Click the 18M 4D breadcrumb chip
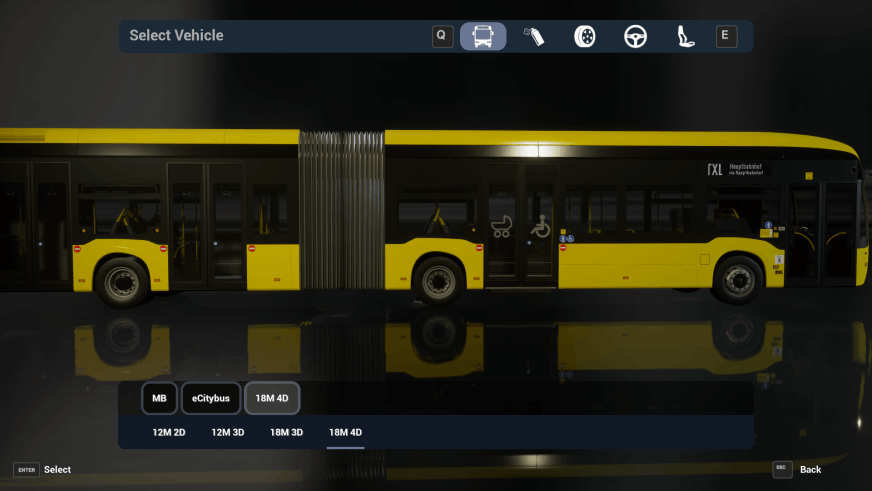Image resolution: width=872 pixels, height=491 pixels. (x=272, y=398)
